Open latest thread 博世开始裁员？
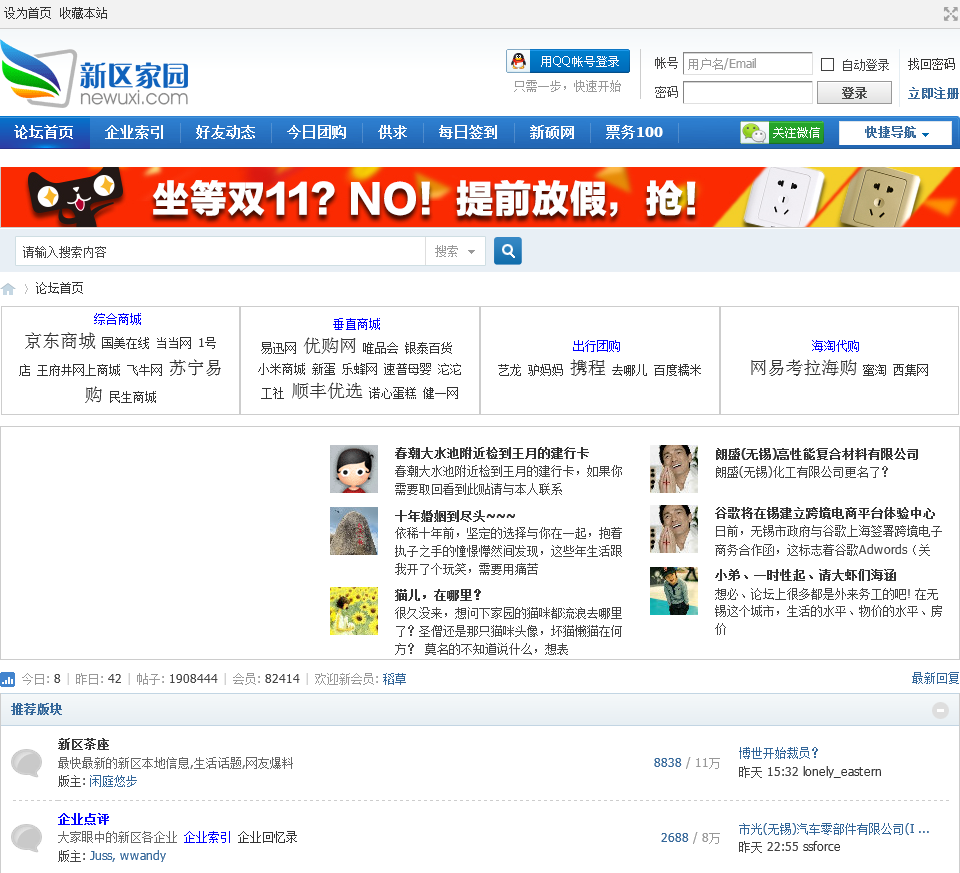This screenshot has width=960, height=873. 778,753
